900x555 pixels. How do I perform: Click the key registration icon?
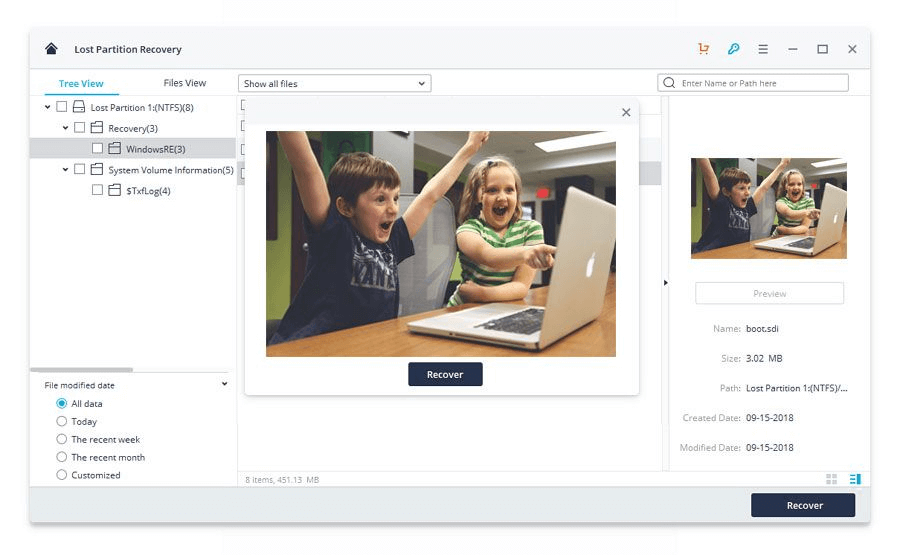coord(733,49)
